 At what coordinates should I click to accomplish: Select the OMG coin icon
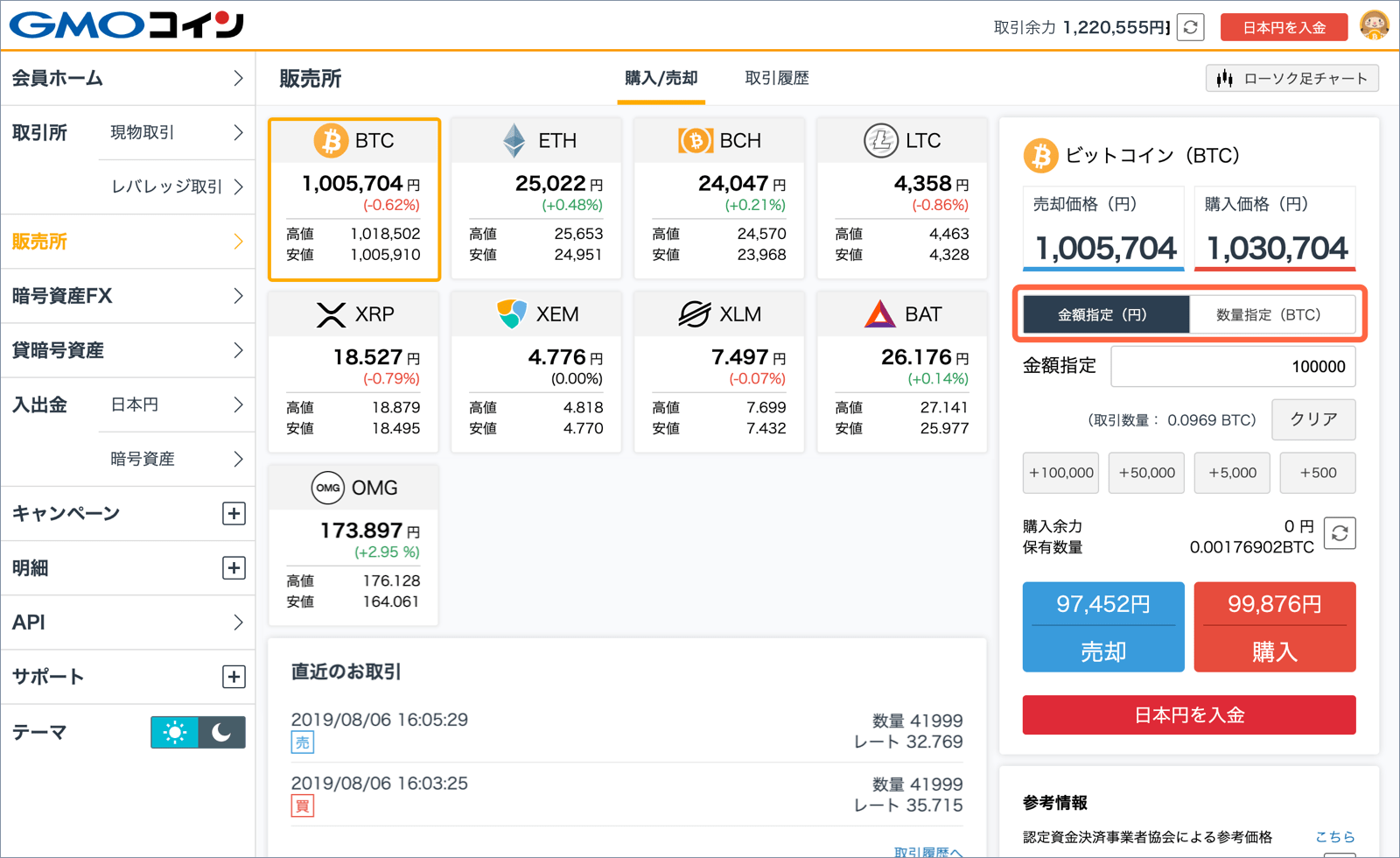coord(328,488)
